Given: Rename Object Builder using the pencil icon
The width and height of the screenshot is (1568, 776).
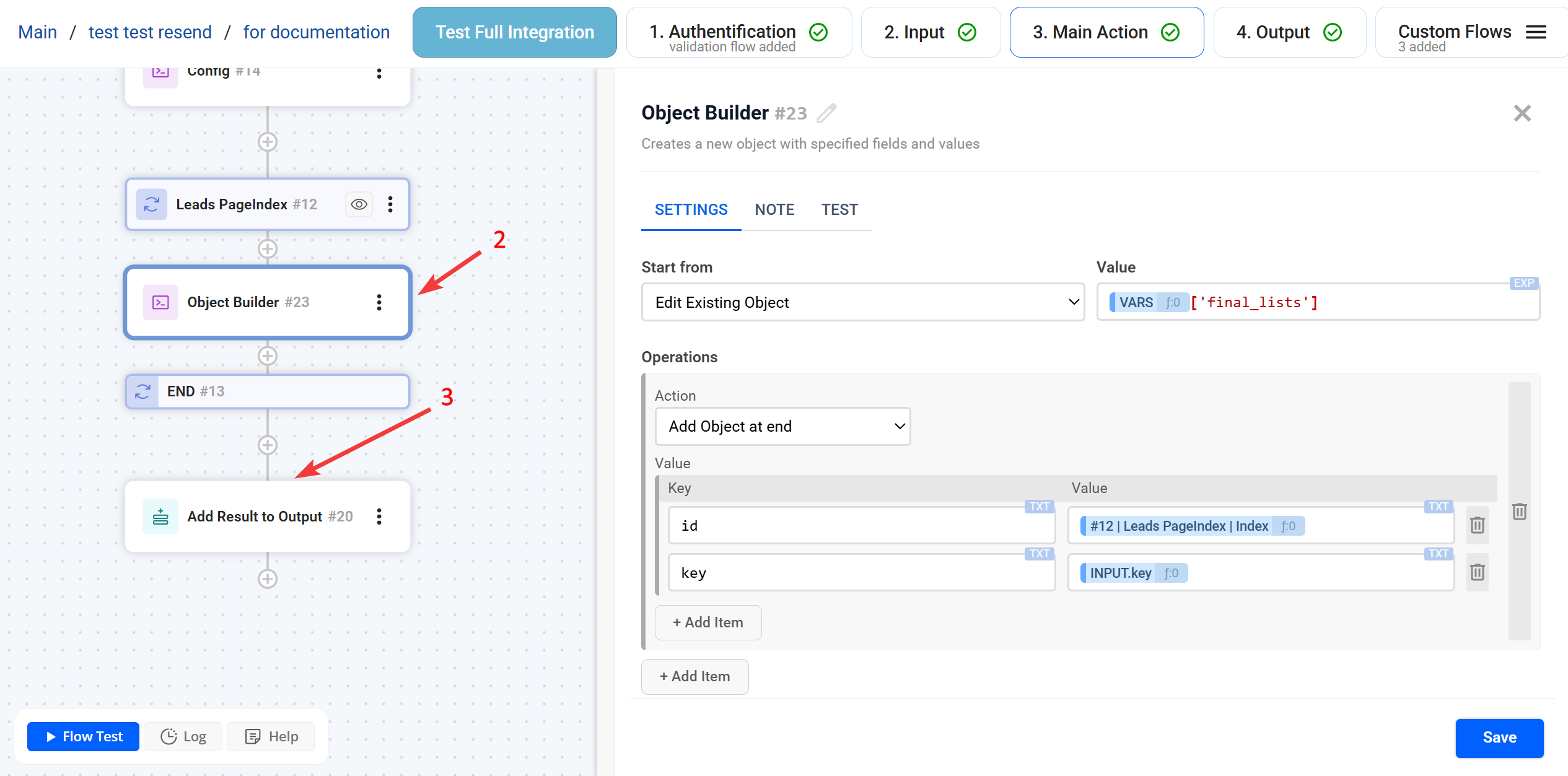Looking at the screenshot, I should pos(827,113).
